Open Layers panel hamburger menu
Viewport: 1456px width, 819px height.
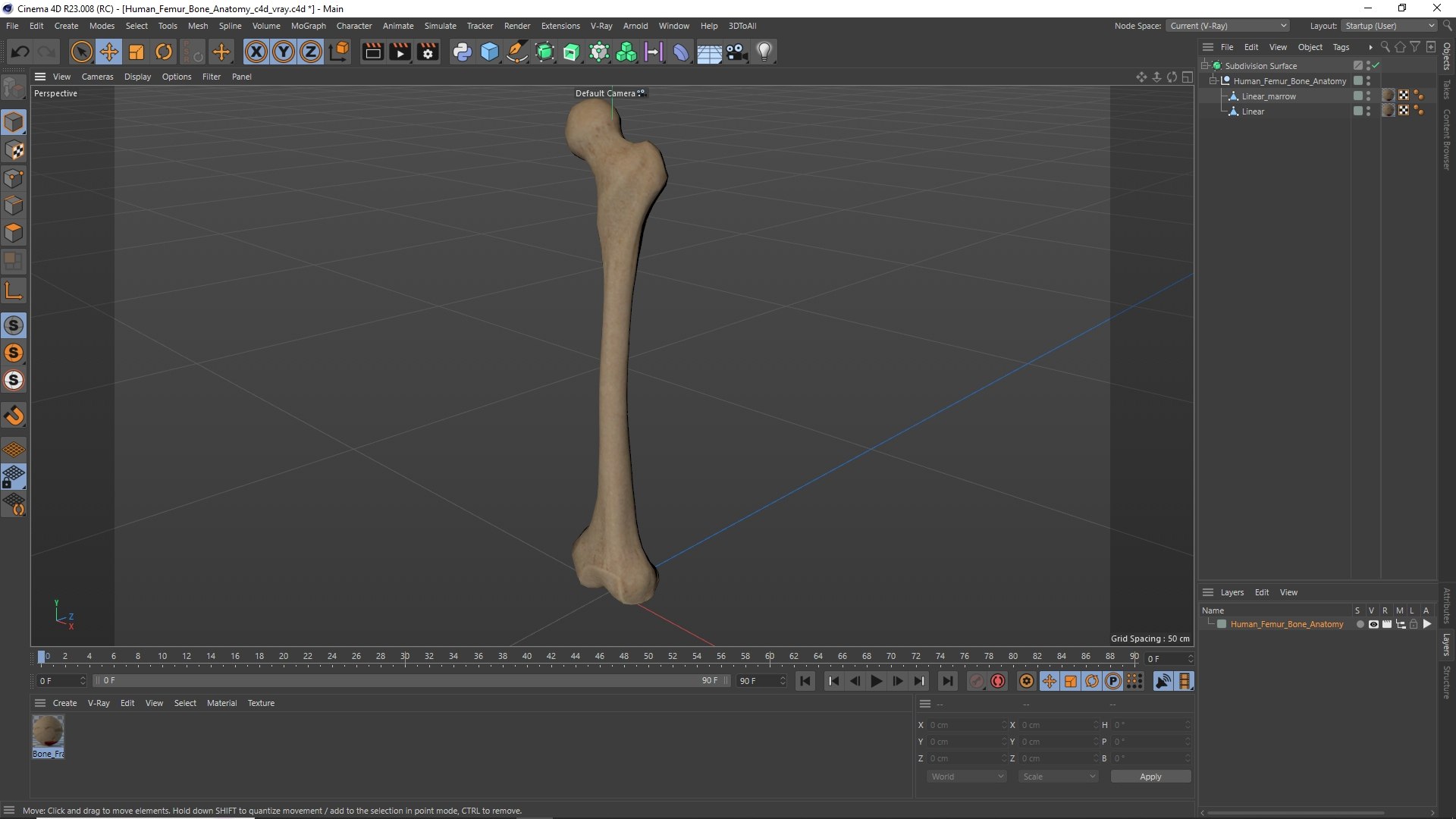[1208, 592]
